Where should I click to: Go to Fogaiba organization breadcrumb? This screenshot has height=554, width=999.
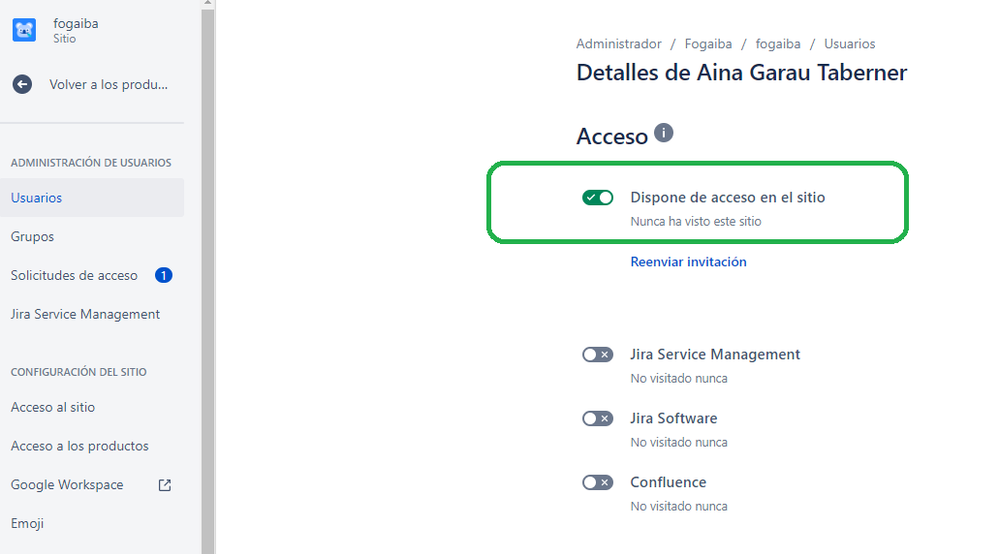coord(708,44)
